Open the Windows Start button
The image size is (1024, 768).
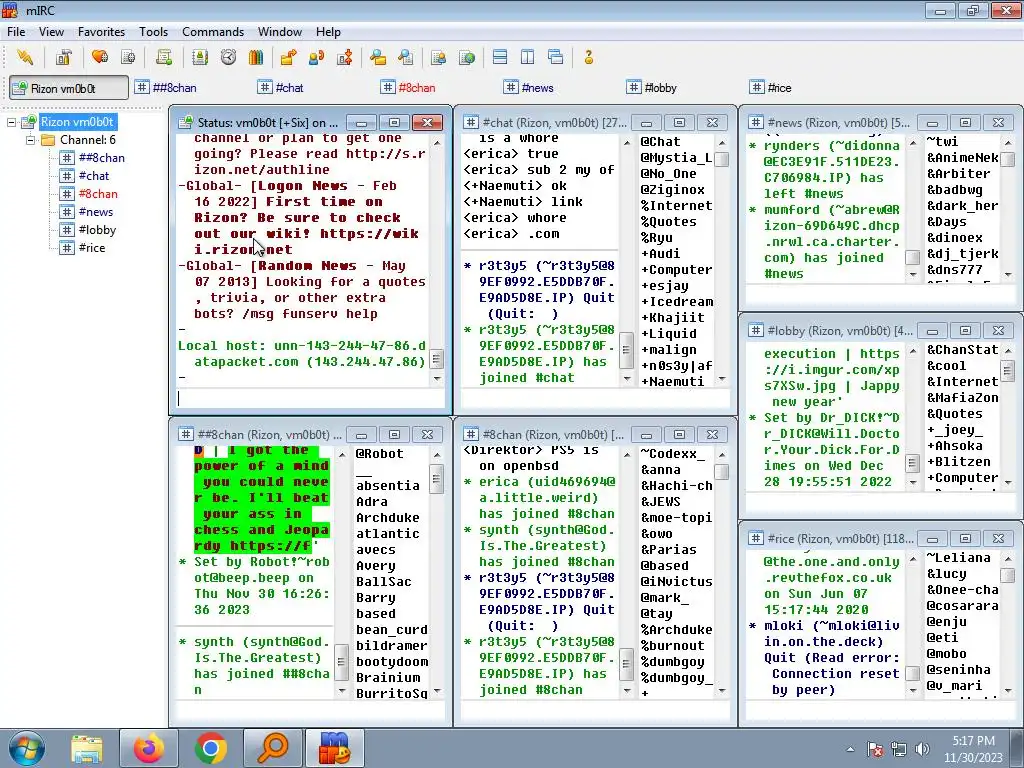pos(26,748)
